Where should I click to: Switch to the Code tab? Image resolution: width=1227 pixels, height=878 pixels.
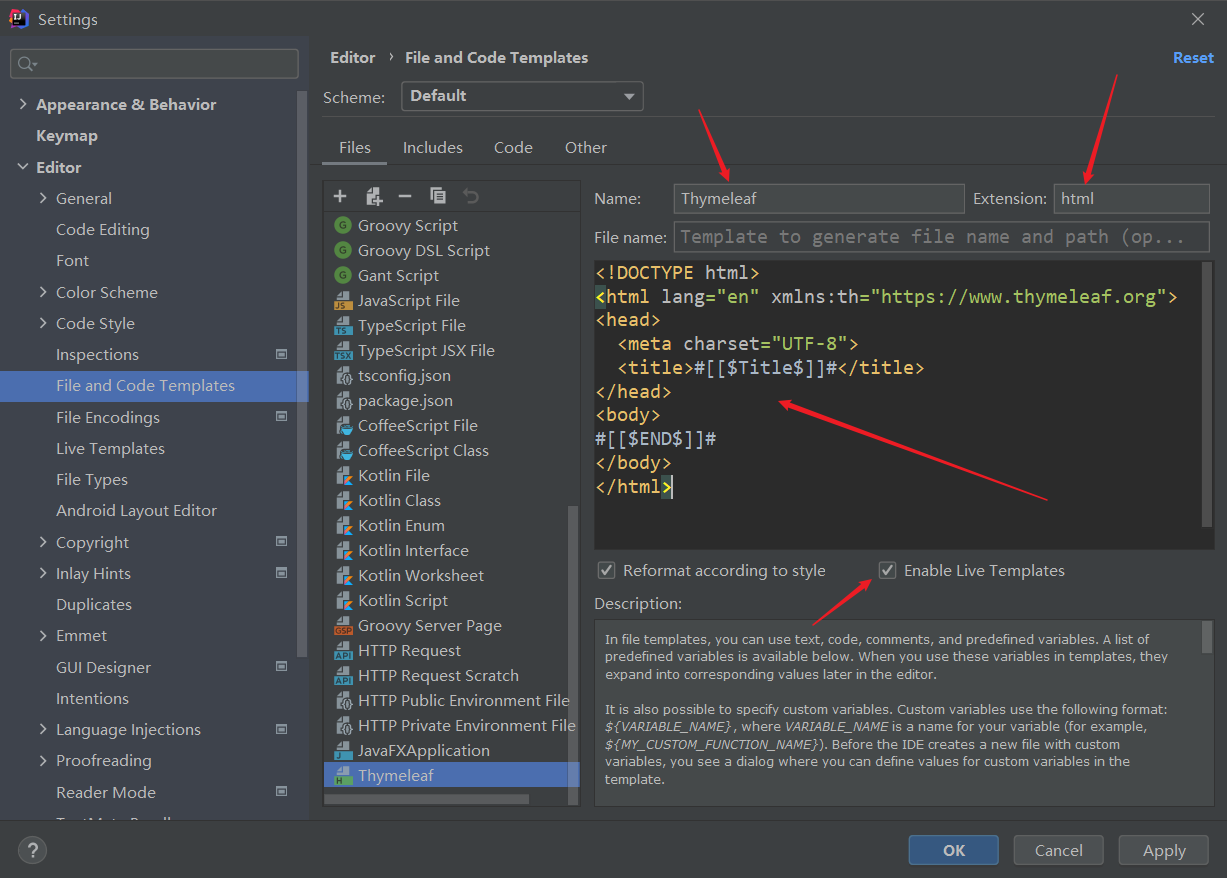pos(513,147)
